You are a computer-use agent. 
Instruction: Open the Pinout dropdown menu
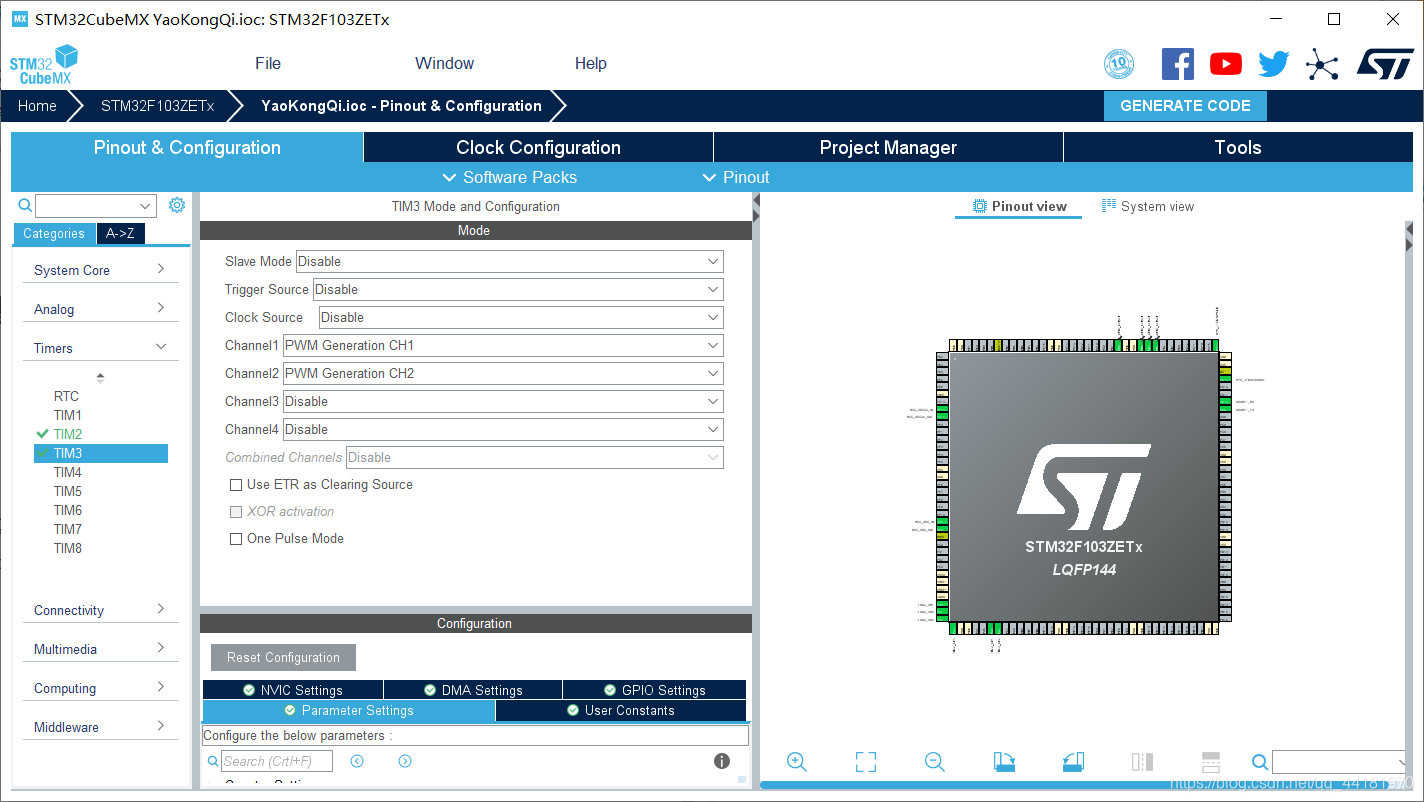point(736,177)
